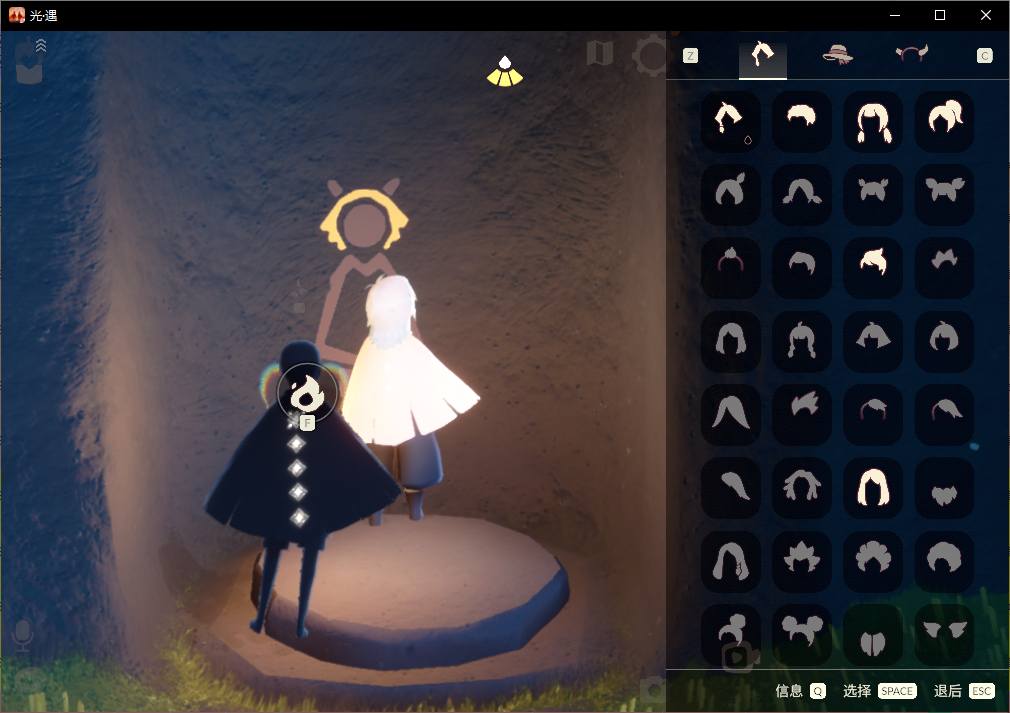Click the 退后 ESC back button
Screen dimensions: 1010x713
tap(964, 691)
